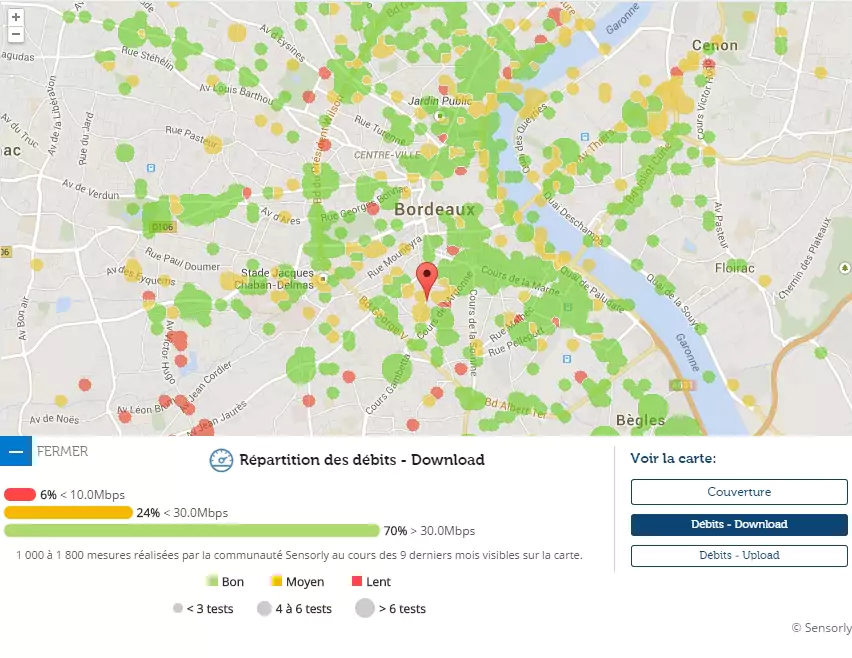Click the small gray '< 3 tests' circle
This screenshot has height=658, width=852.
178,608
